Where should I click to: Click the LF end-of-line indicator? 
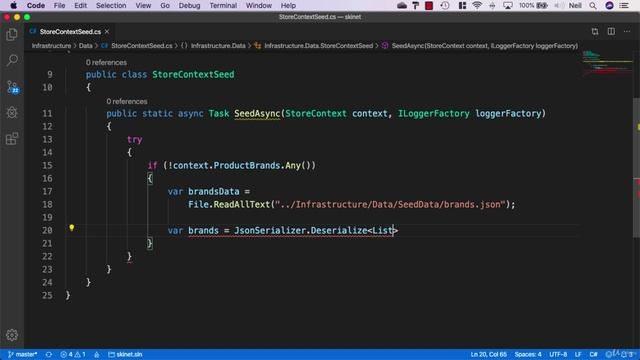(x=578, y=354)
